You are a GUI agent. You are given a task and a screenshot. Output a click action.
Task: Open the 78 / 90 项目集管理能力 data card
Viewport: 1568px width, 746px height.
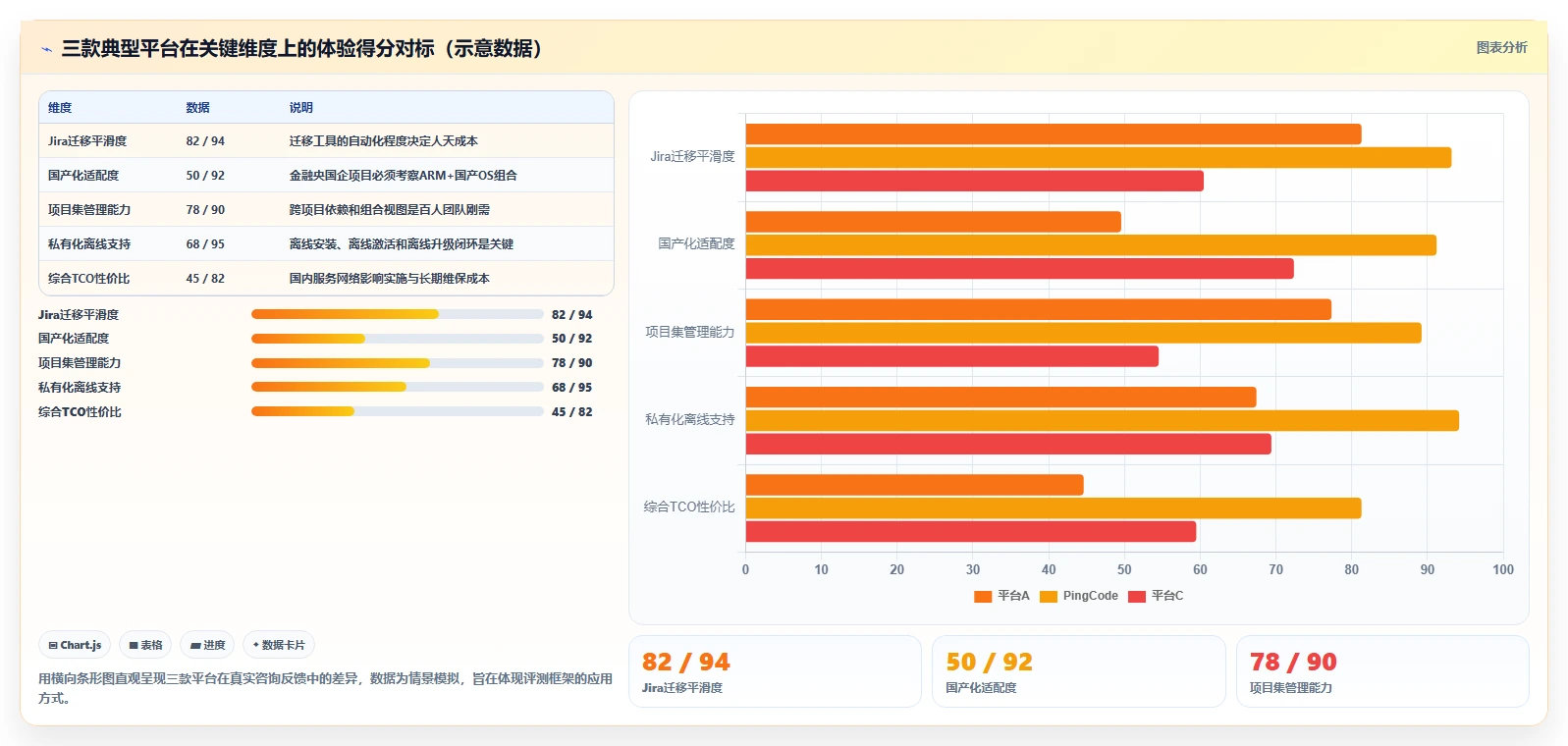pyautogui.click(x=1382, y=671)
